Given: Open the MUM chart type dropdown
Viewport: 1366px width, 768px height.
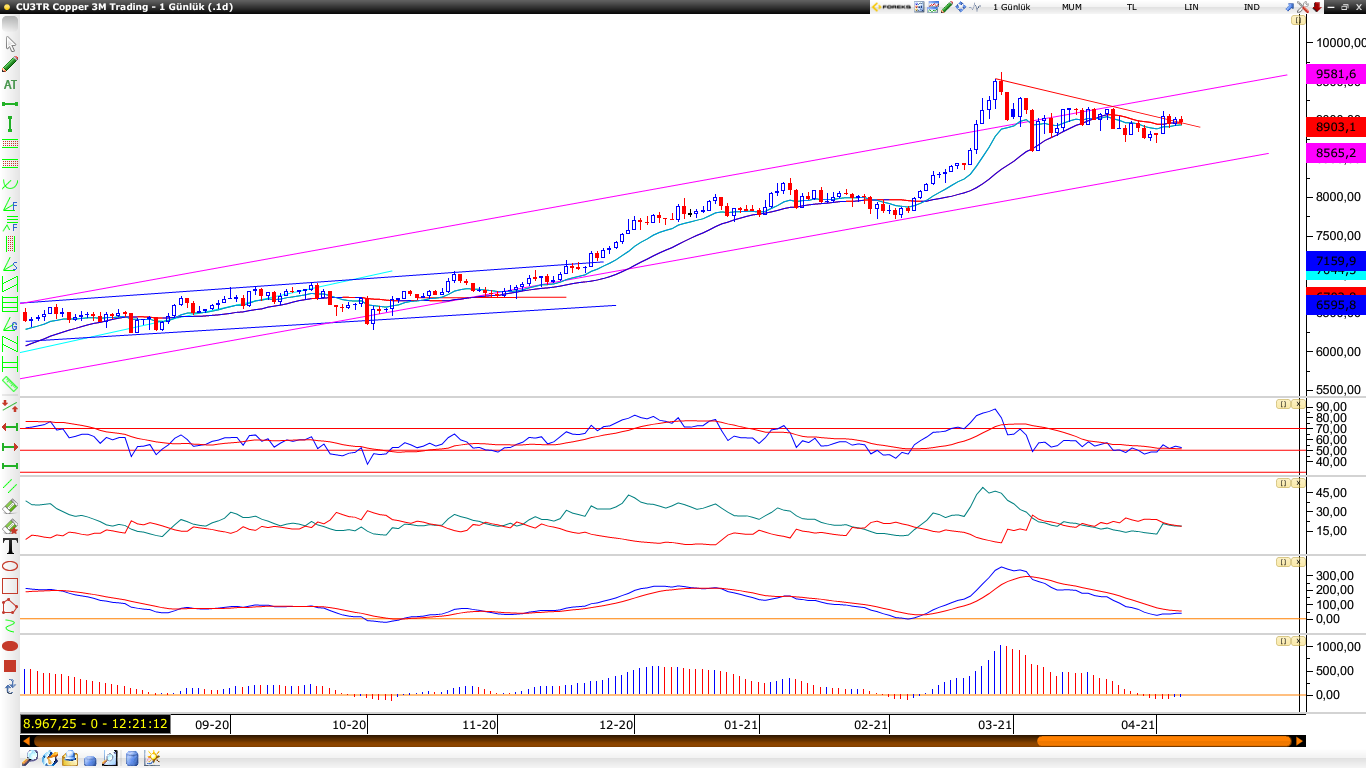Looking at the screenshot, I should tap(1072, 7).
